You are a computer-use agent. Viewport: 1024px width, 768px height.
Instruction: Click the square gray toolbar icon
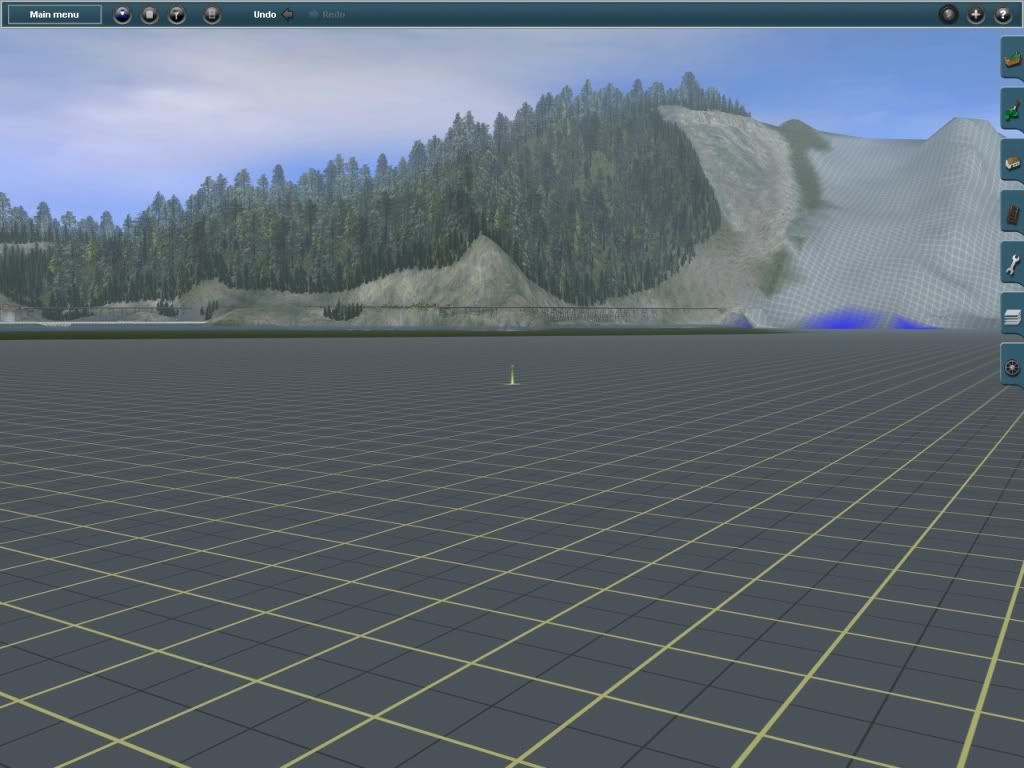(150, 14)
